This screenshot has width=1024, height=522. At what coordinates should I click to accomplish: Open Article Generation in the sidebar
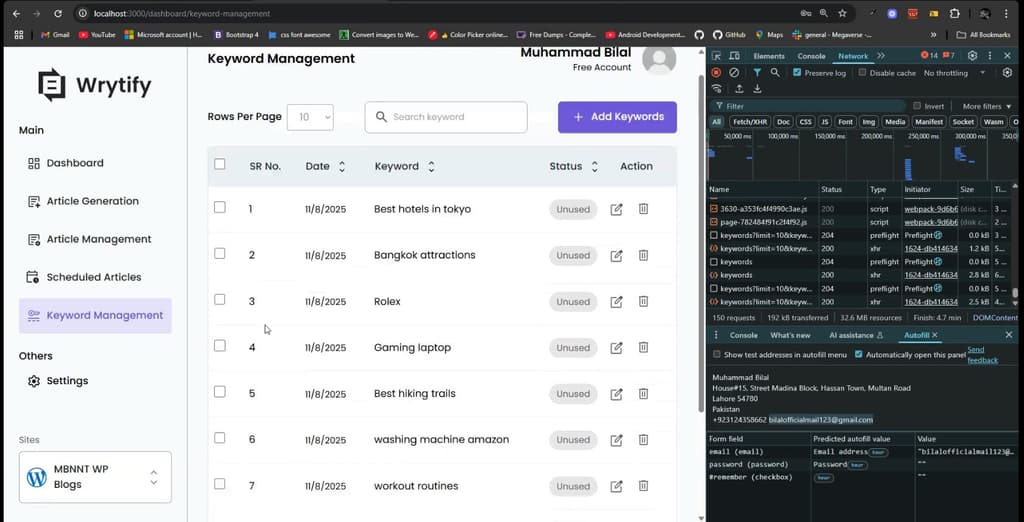point(92,201)
